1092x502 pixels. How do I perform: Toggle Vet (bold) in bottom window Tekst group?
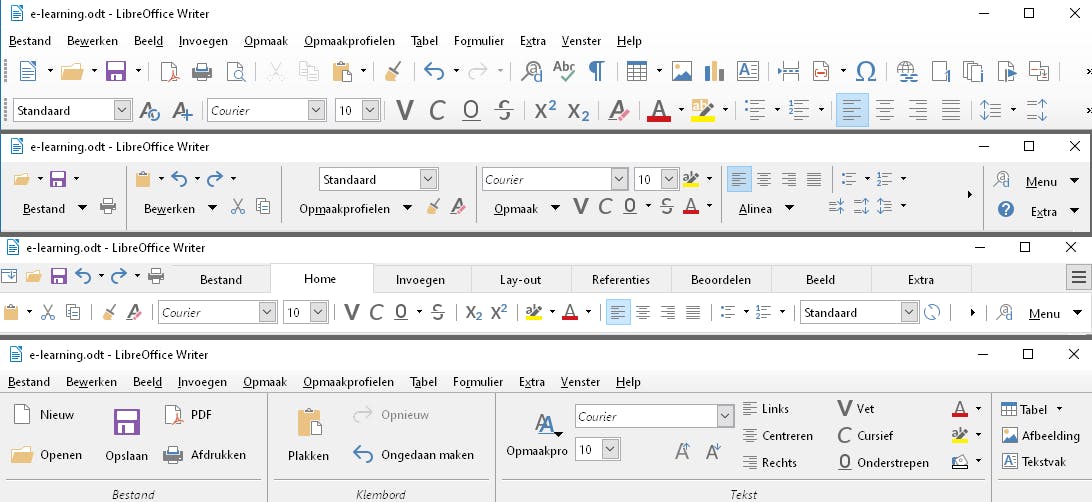coord(855,409)
